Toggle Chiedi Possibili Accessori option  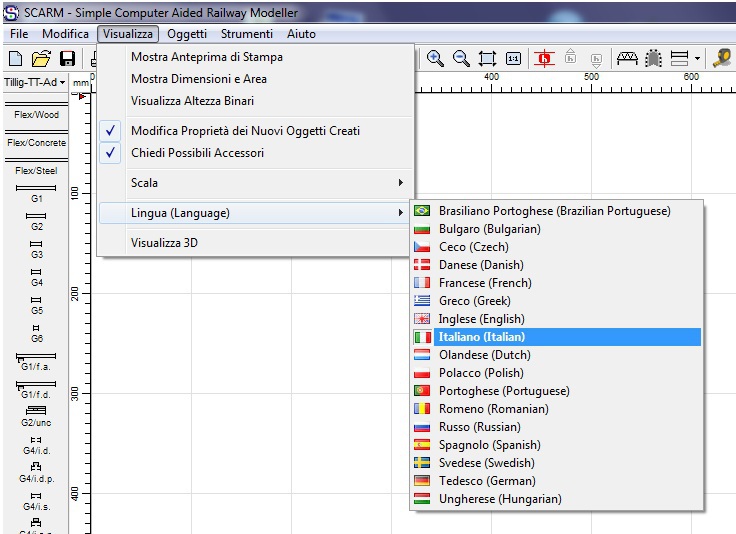coord(256,153)
